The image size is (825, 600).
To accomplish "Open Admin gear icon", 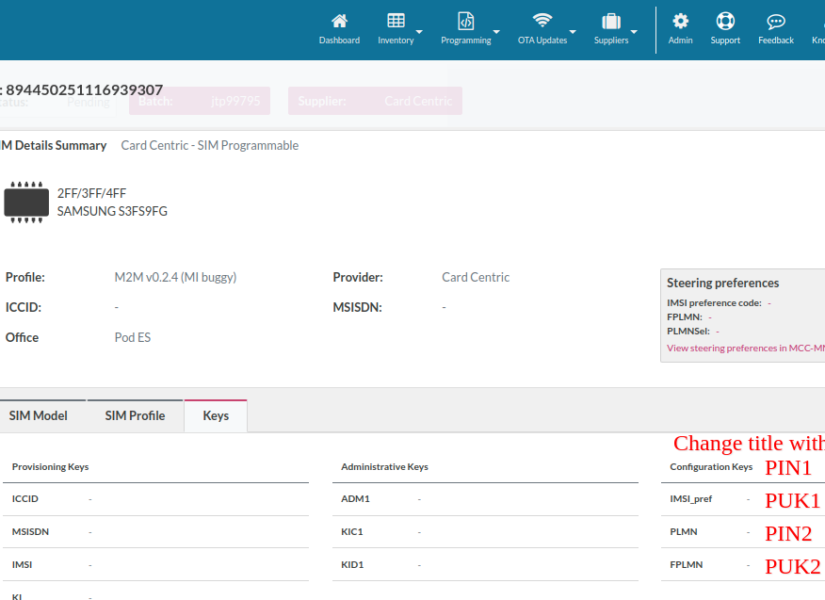I will point(680,21).
